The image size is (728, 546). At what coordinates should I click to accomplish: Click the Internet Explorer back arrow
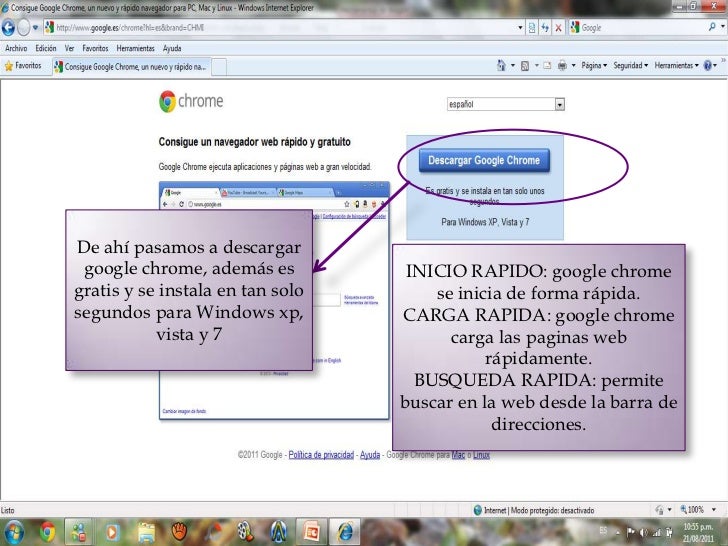click(x=8, y=27)
